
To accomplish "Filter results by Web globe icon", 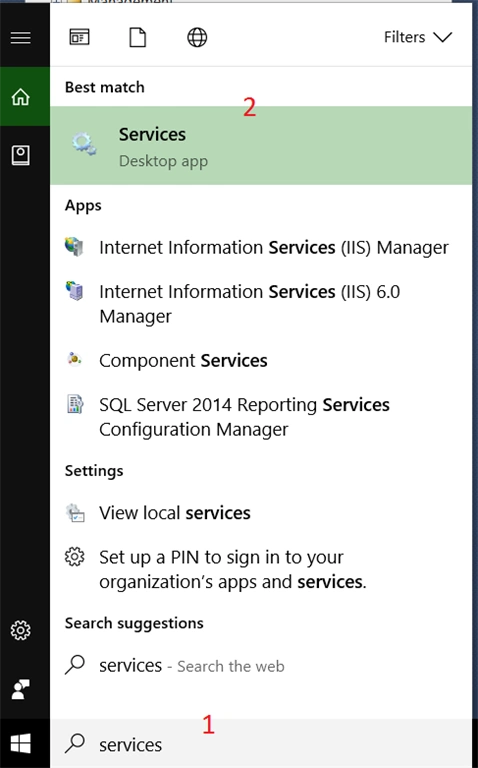I will (197, 37).
